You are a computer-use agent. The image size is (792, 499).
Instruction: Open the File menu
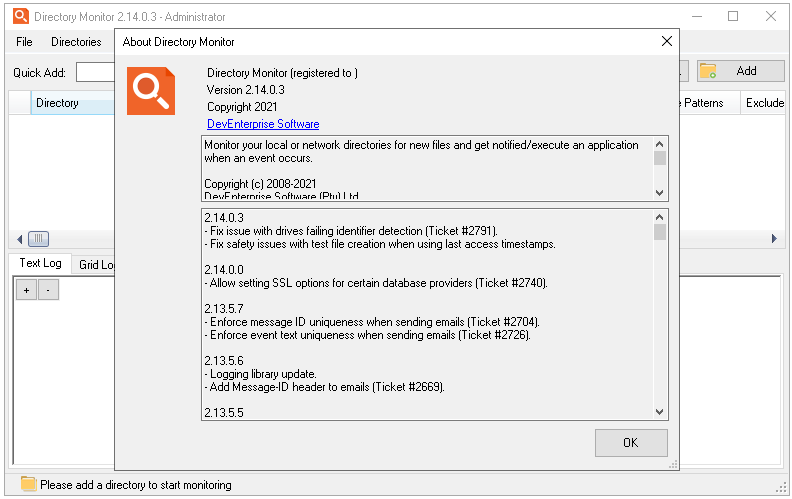tap(24, 42)
